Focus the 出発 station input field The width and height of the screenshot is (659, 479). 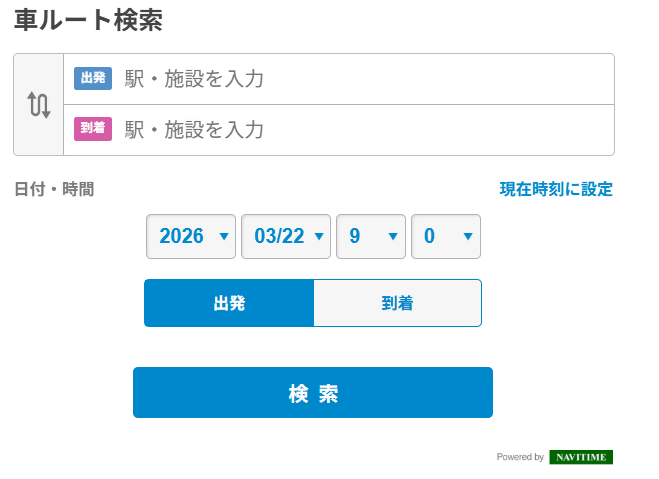pos(360,79)
